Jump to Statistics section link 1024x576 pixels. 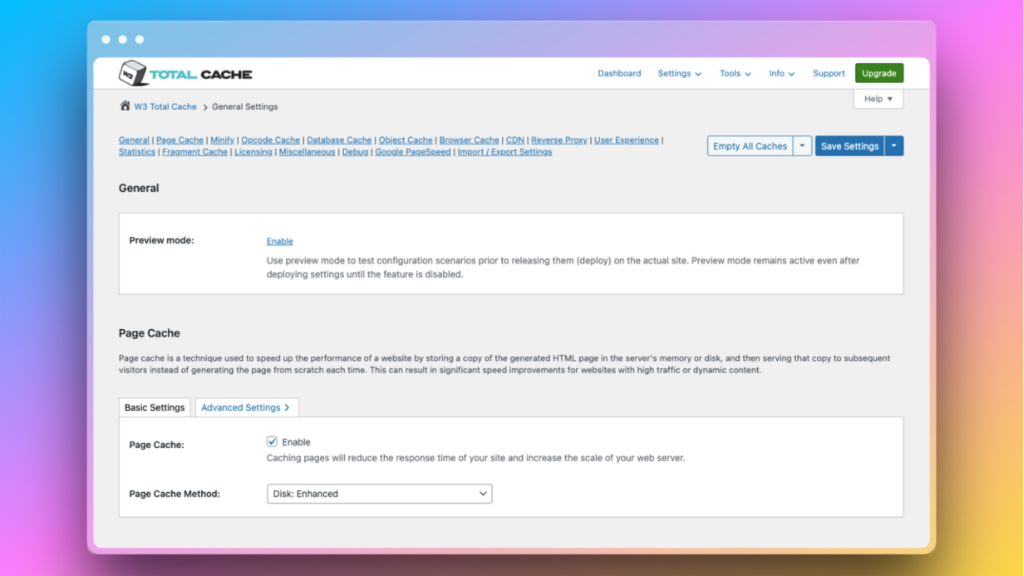click(x=137, y=152)
